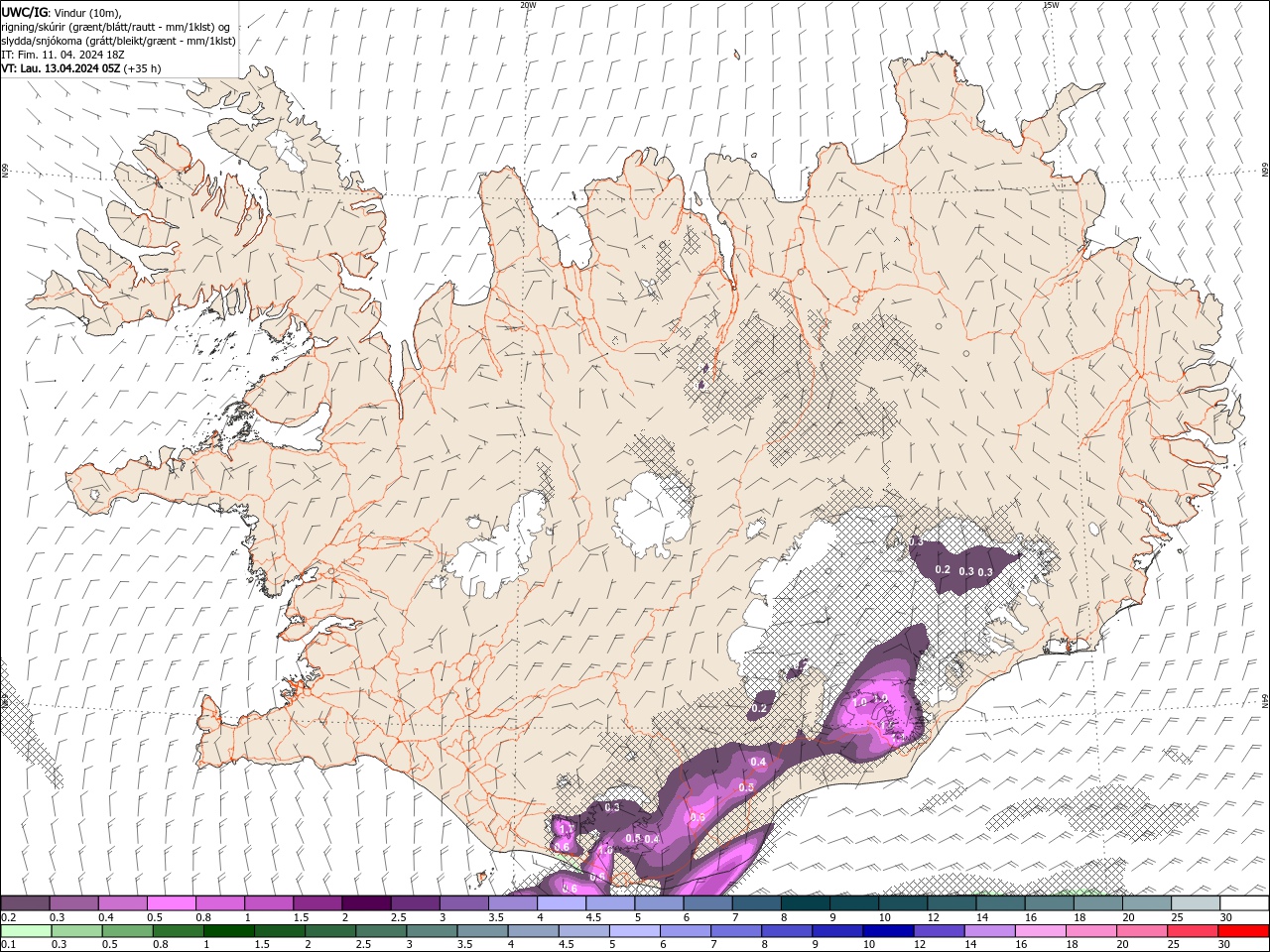Select the bright pink 0.5 swatch, upper legend row

tap(171, 903)
